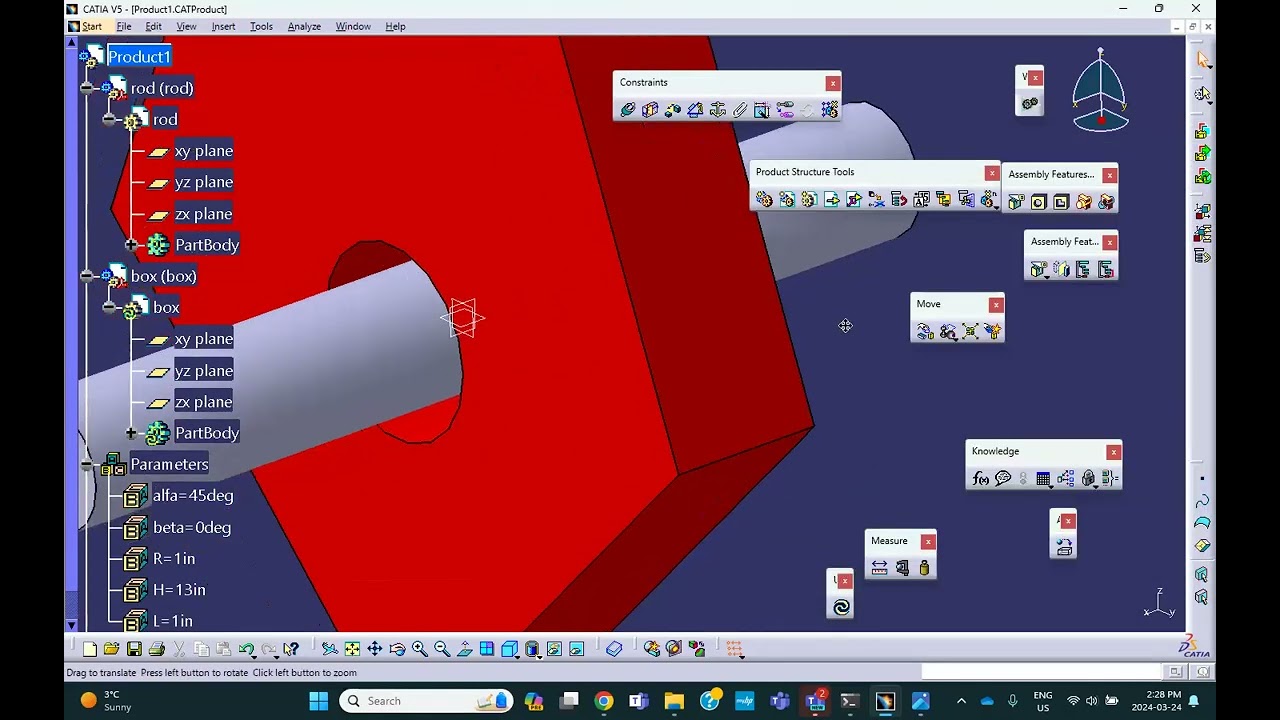The width and height of the screenshot is (1280, 720).
Task: Insert a new Part via Product Structure Tools
Action: tap(809, 200)
